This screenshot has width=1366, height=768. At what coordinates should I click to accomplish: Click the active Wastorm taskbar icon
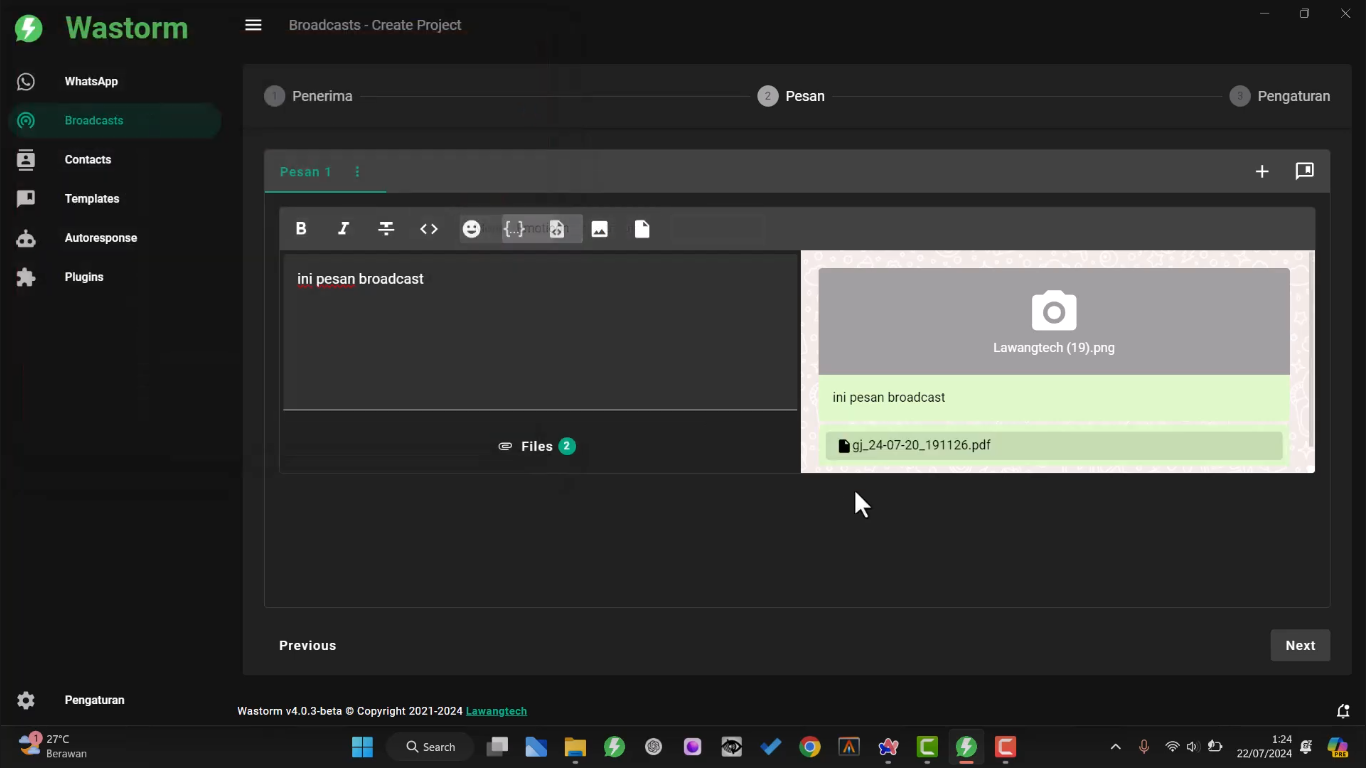coord(966,747)
